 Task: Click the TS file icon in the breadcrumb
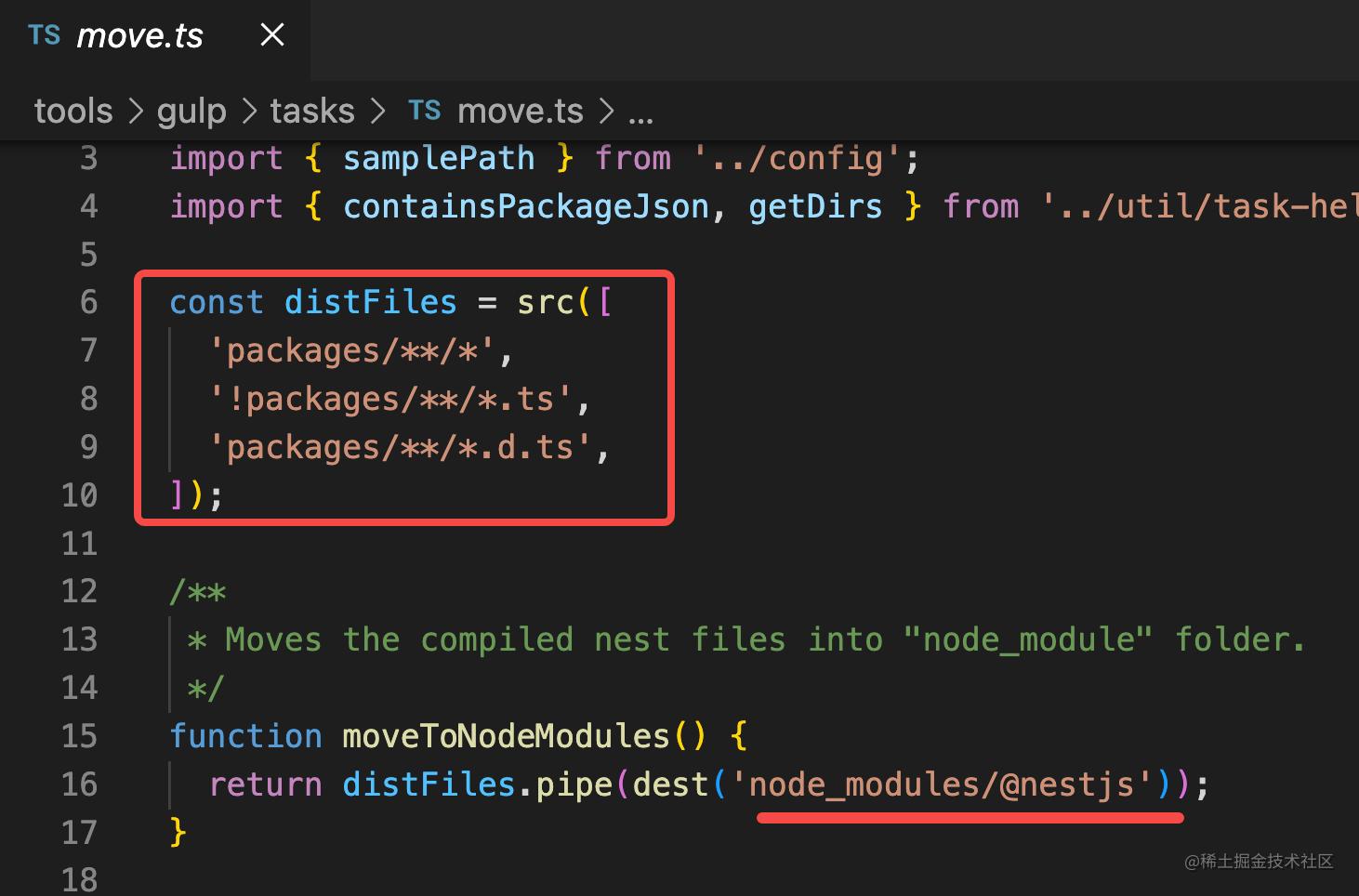[x=425, y=111]
